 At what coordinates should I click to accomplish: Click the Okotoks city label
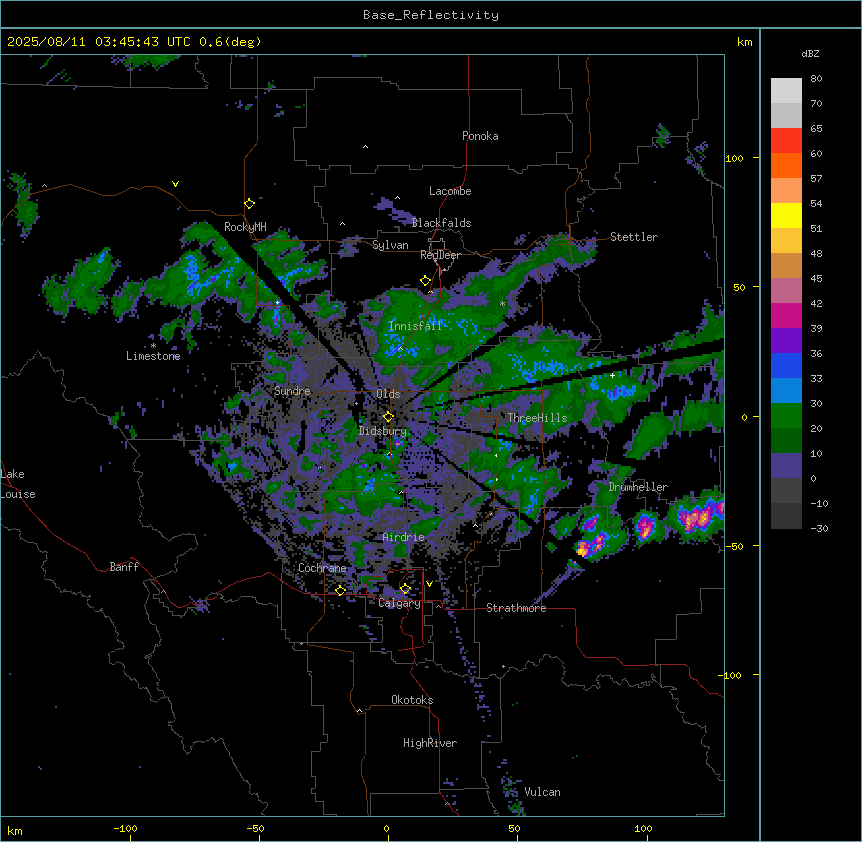[412, 700]
